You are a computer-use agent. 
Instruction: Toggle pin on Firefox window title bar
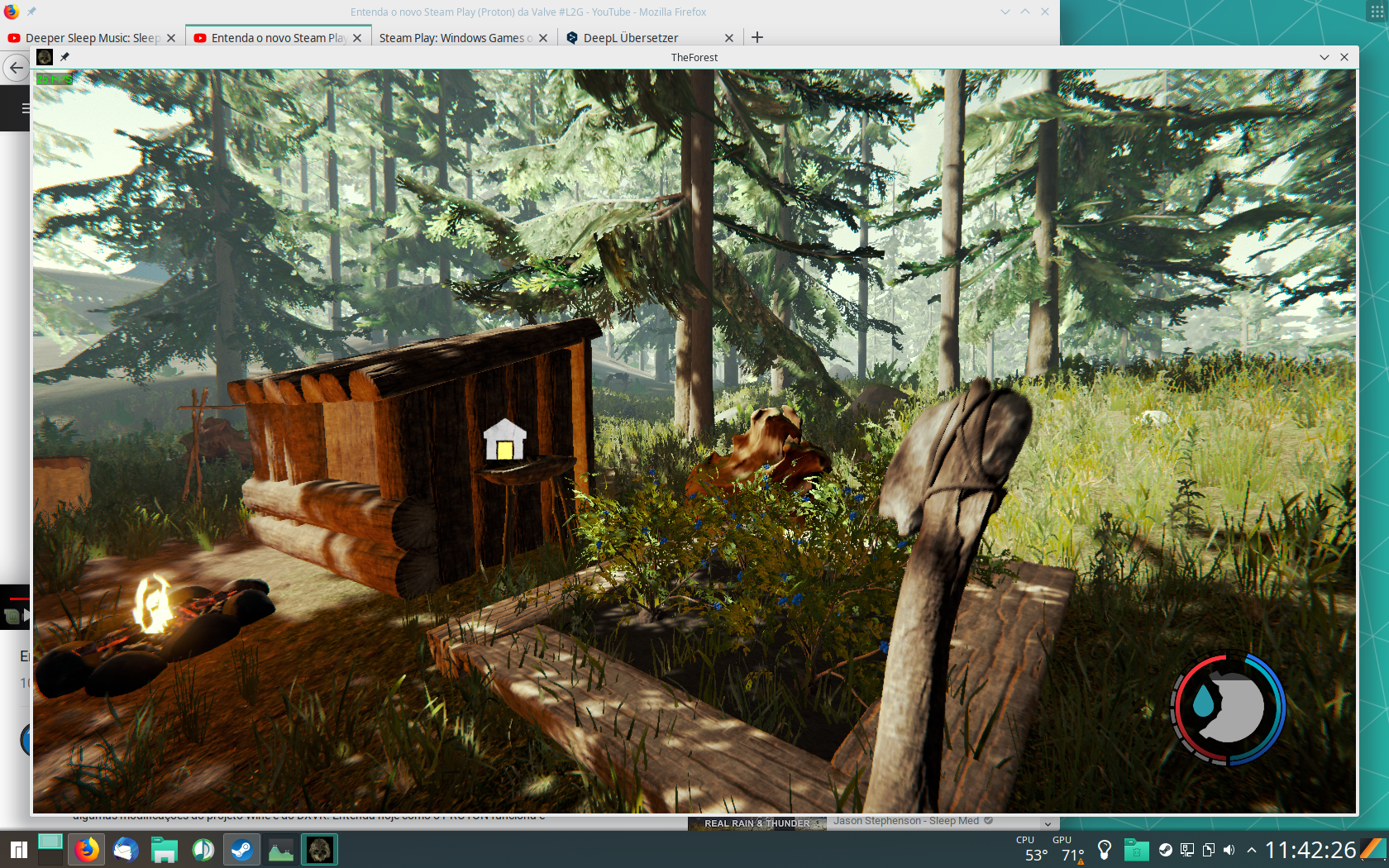click(31, 12)
